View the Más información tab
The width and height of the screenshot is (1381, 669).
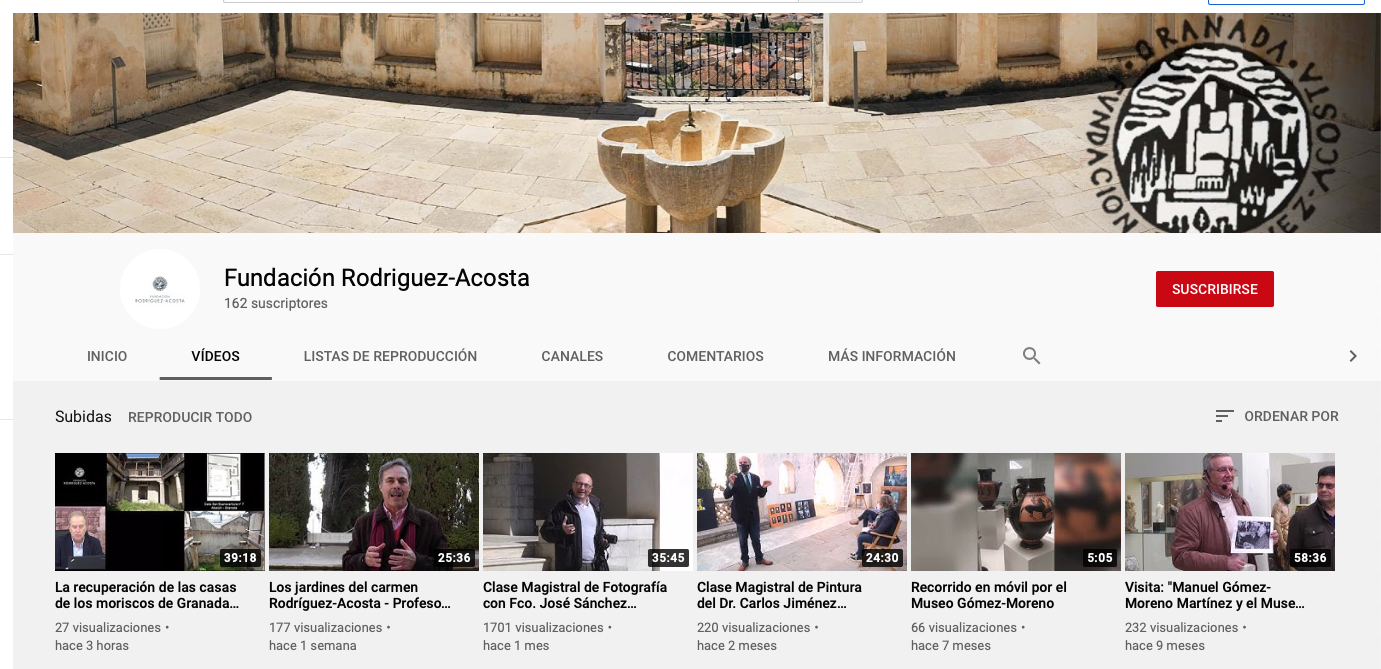[x=892, y=356]
